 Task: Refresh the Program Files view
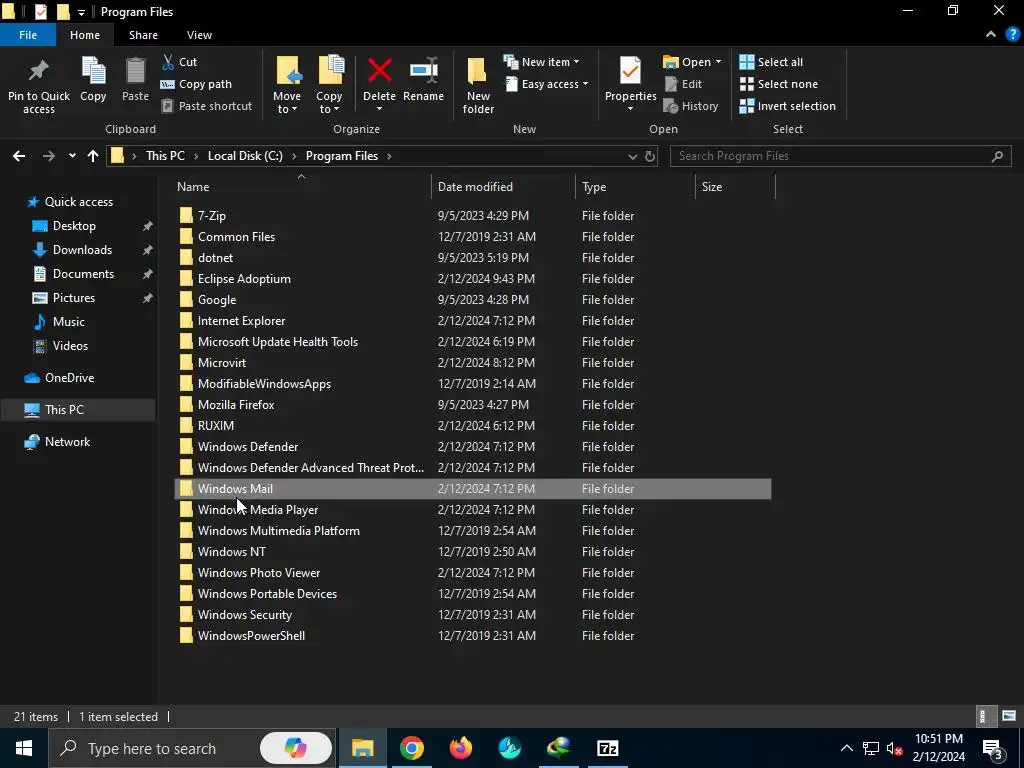650,156
